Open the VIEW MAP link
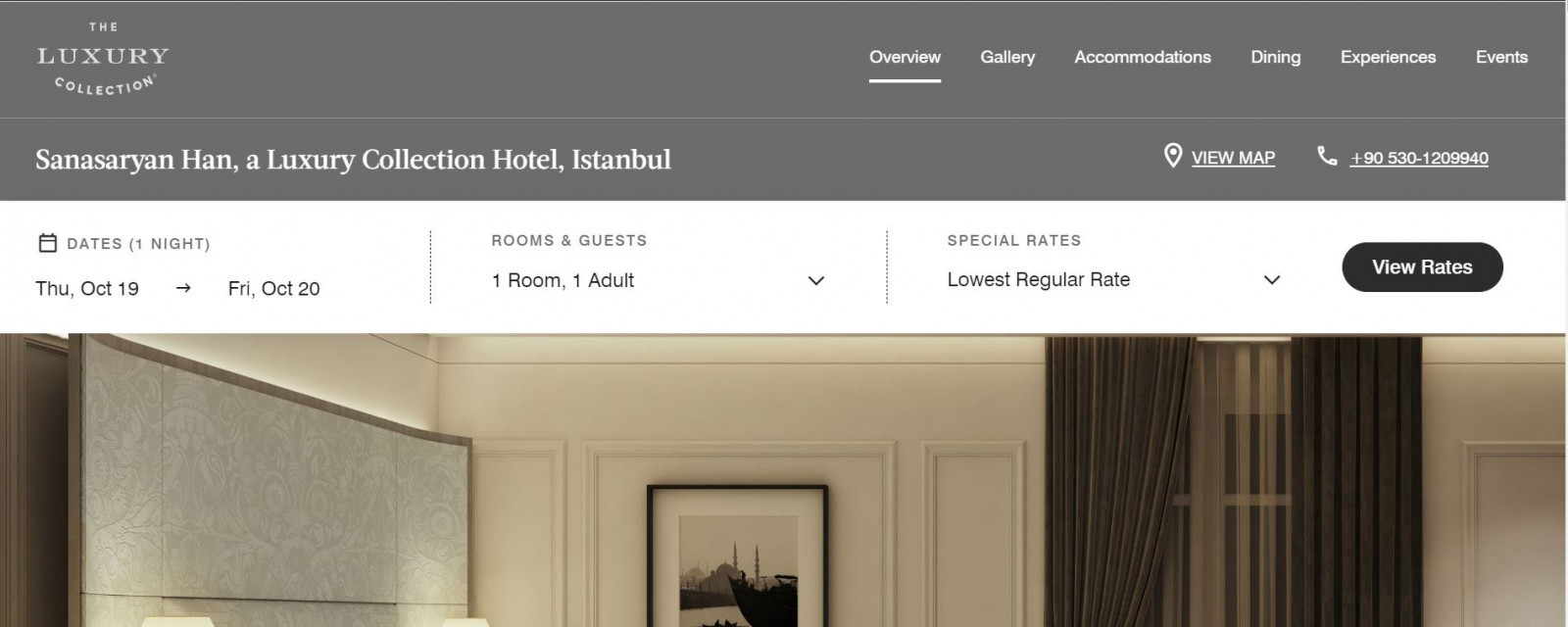The height and width of the screenshot is (627, 1568). [x=1233, y=158]
